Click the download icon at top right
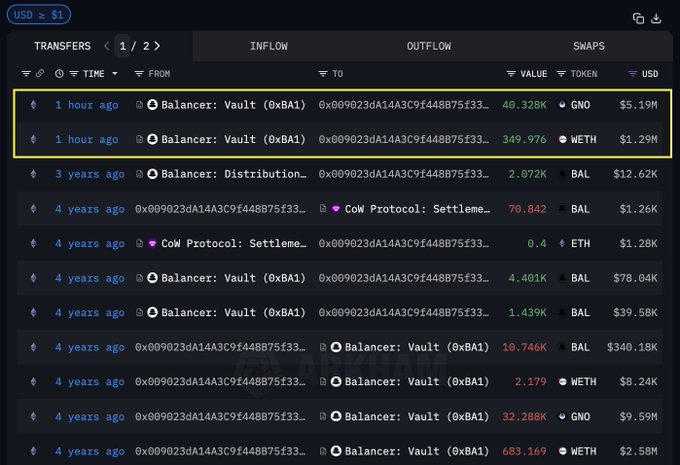The width and height of the screenshot is (680, 465). point(657,18)
